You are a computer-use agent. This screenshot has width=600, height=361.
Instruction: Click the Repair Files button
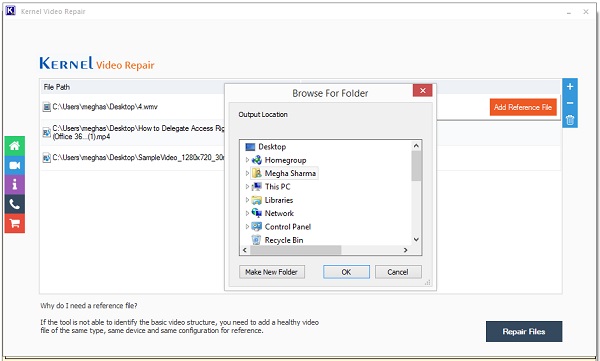coord(524,332)
